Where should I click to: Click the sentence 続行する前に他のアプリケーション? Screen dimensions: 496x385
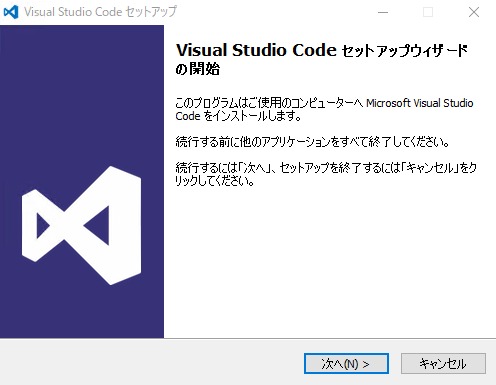point(312,142)
